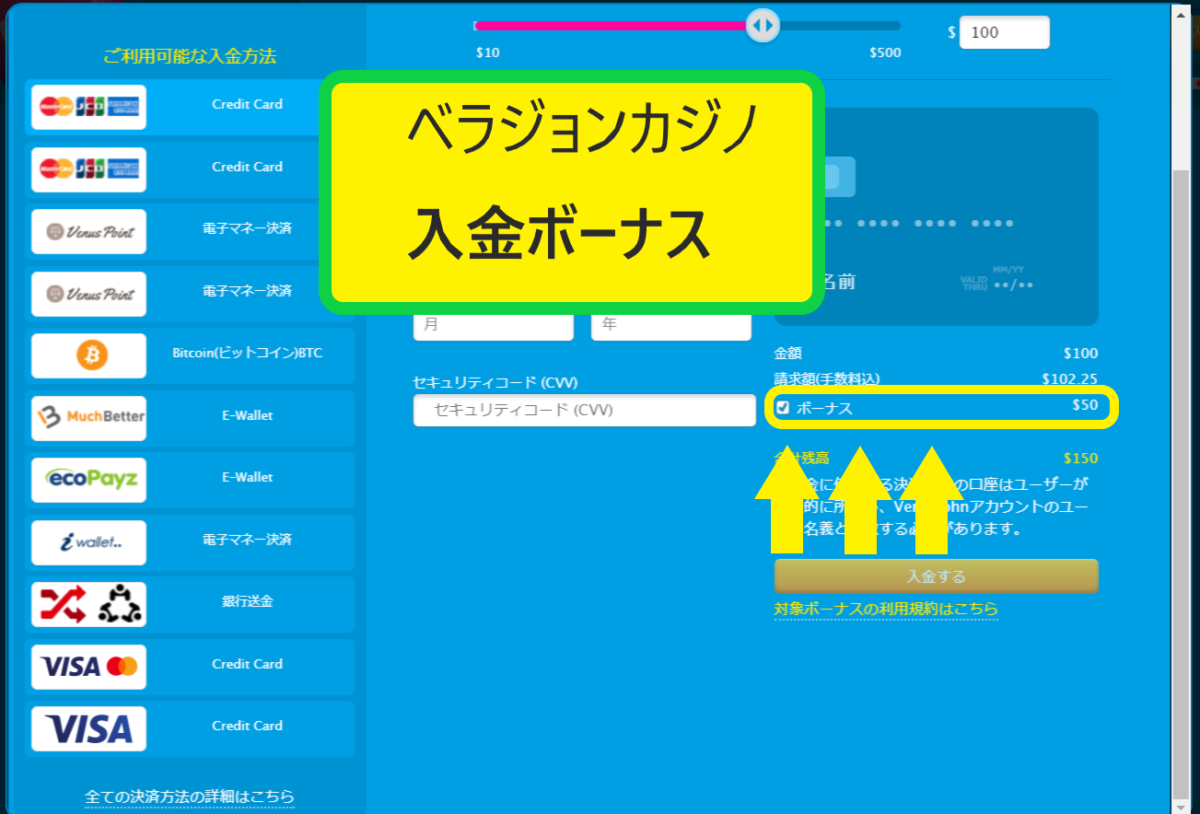The height and width of the screenshot is (814, 1200).
Task: Click the $500 slider maximum label
Action: tap(885, 53)
